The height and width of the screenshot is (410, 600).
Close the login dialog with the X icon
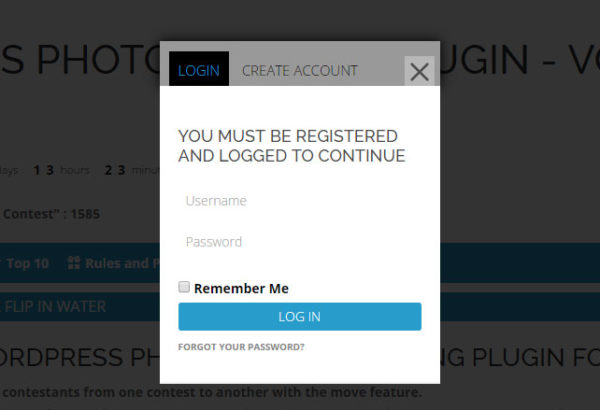420,71
